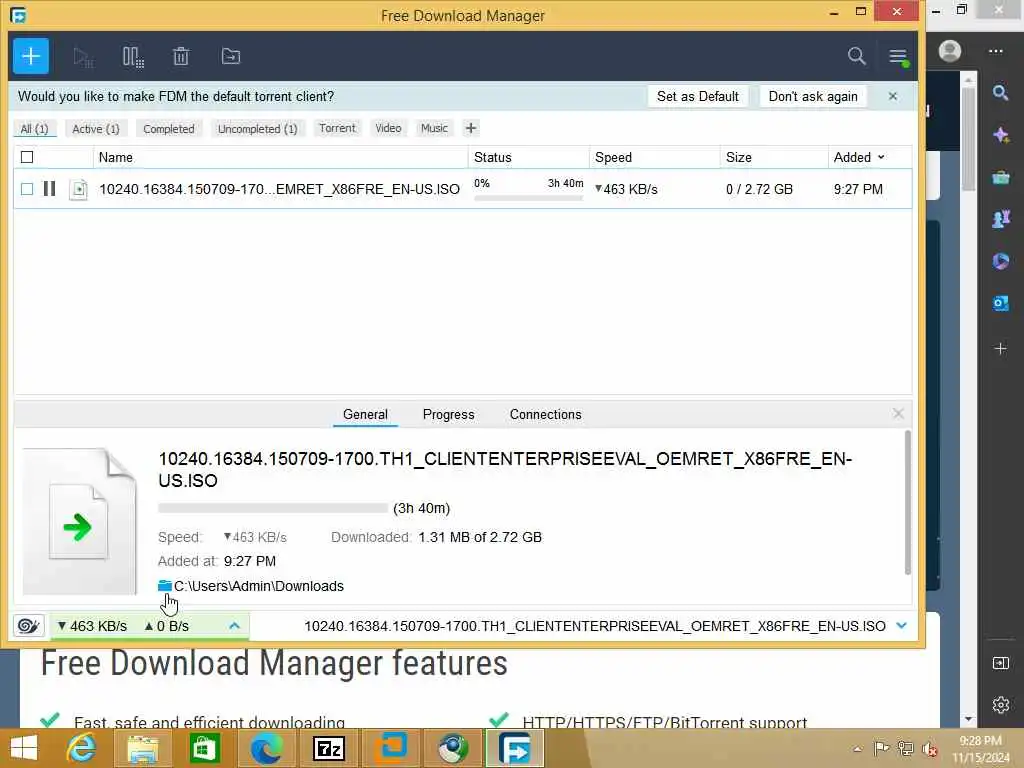Click the 0 B/s upload speed indicator
The width and height of the screenshot is (1024, 768).
[x=167, y=626]
